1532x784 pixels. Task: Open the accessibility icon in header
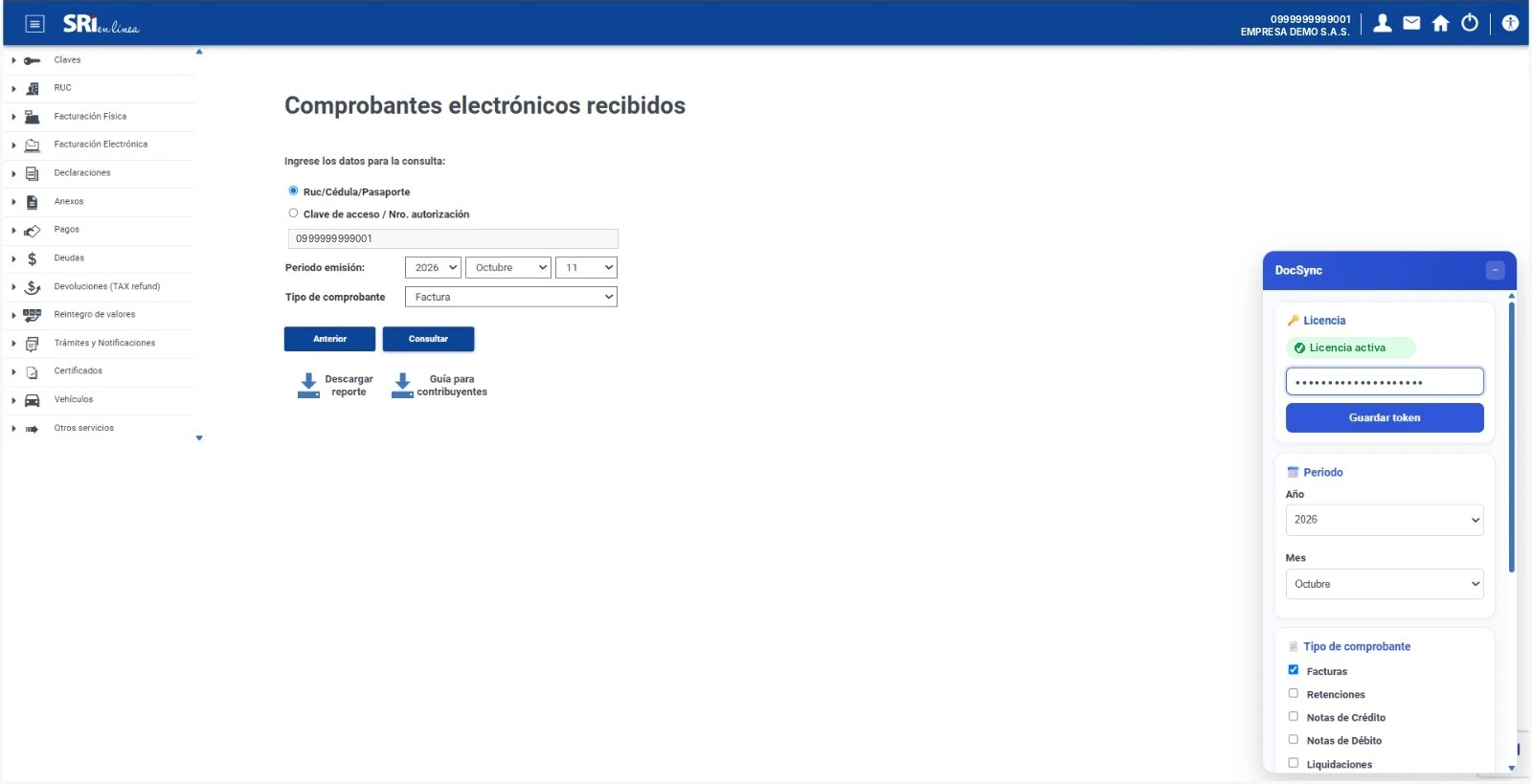coord(1510,23)
